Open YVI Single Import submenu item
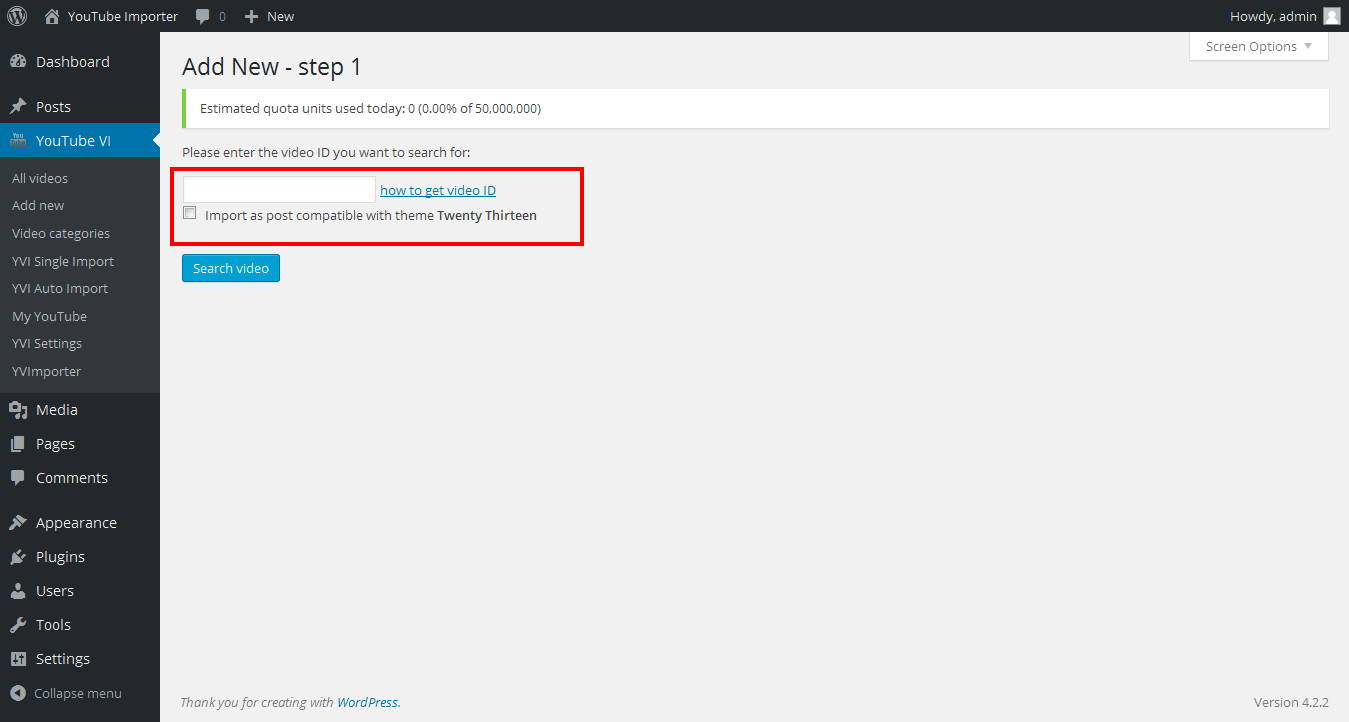This screenshot has height=722, width=1349. click(63, 261)
